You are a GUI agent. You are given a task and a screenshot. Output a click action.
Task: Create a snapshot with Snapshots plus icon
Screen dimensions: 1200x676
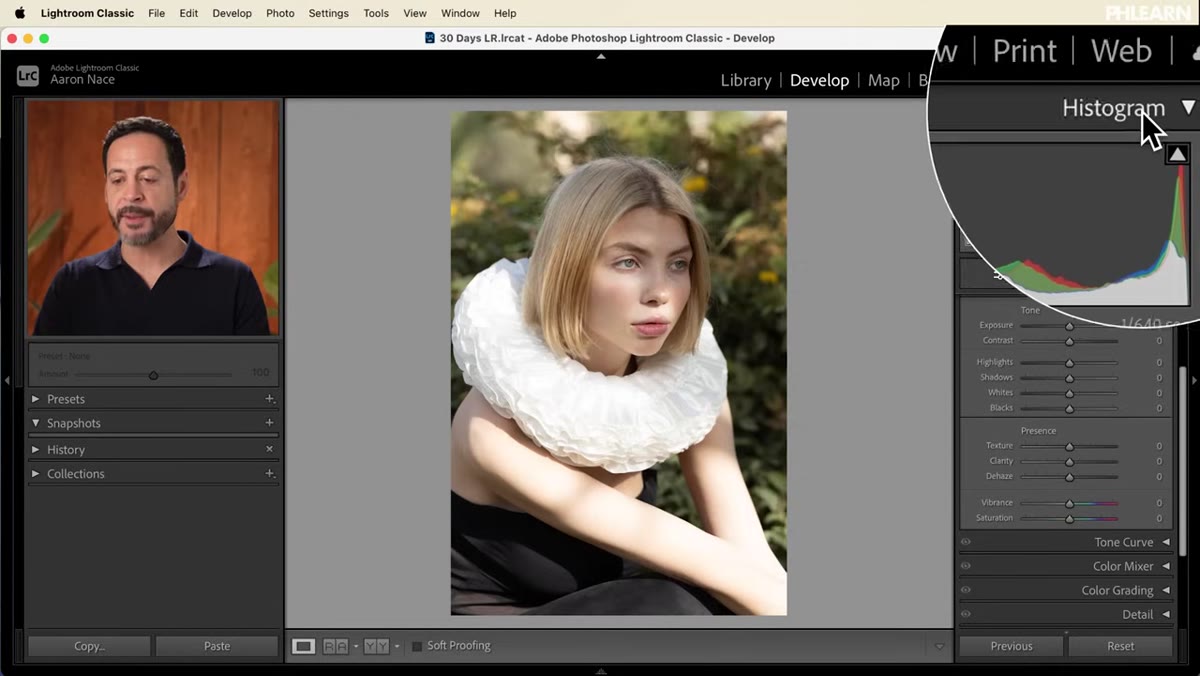[269, 423]
